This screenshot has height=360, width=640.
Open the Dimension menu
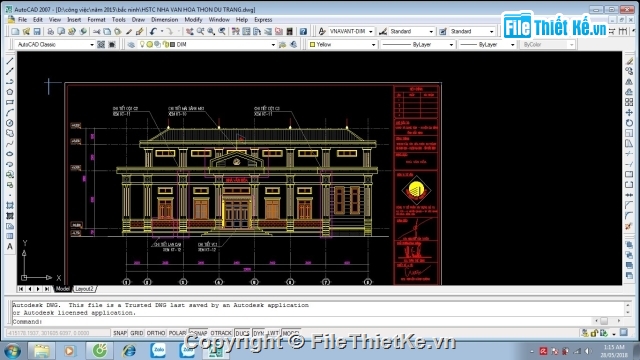[x=164, y=20]
